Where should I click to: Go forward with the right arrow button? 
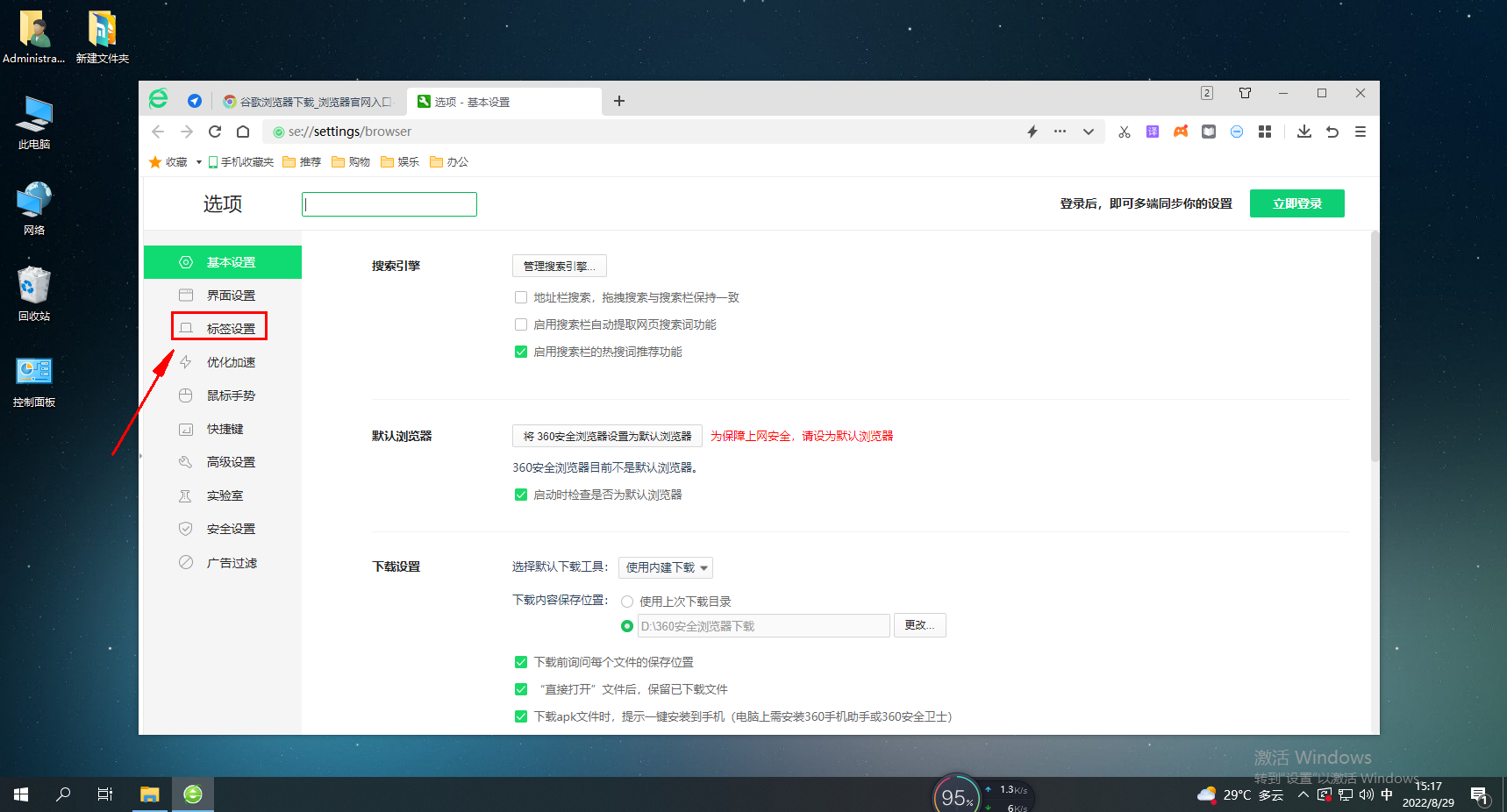tap(187, 132)
